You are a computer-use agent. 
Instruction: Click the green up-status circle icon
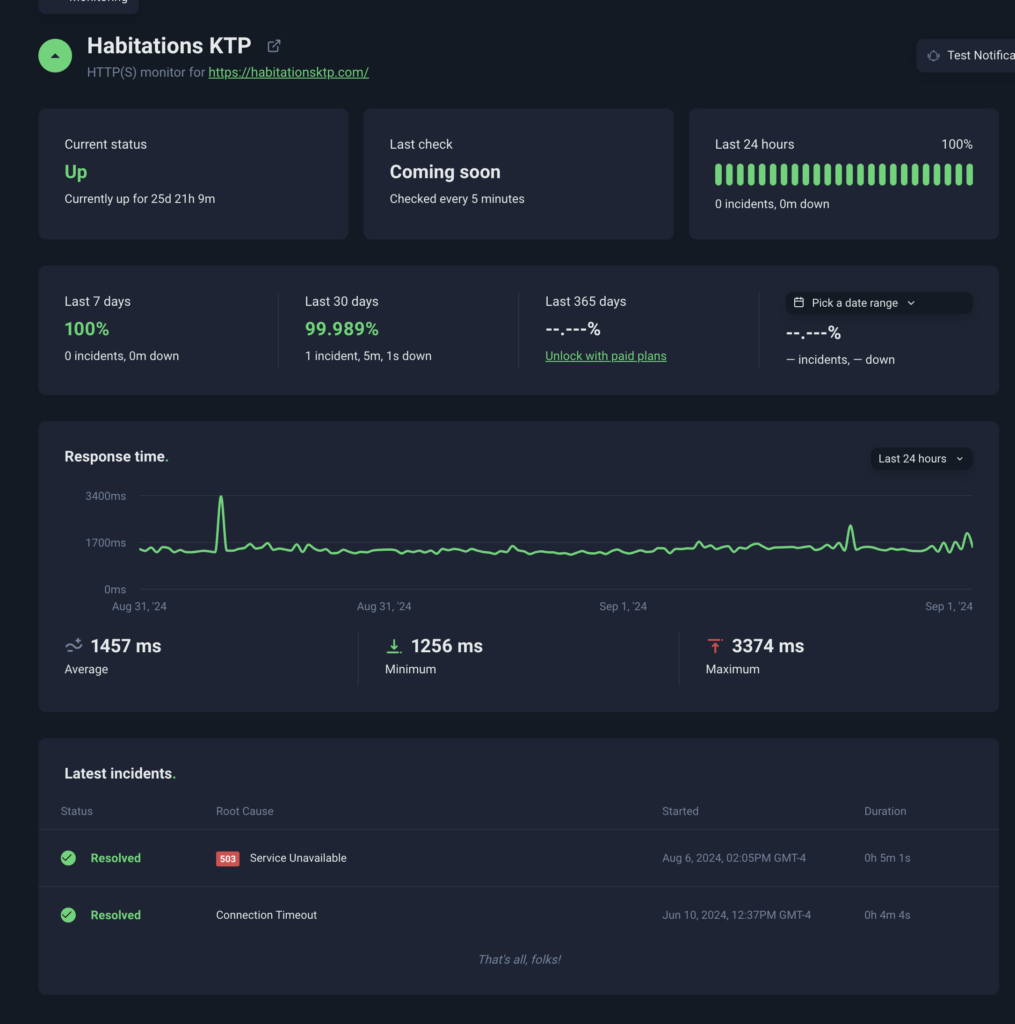tap(55, 56)
